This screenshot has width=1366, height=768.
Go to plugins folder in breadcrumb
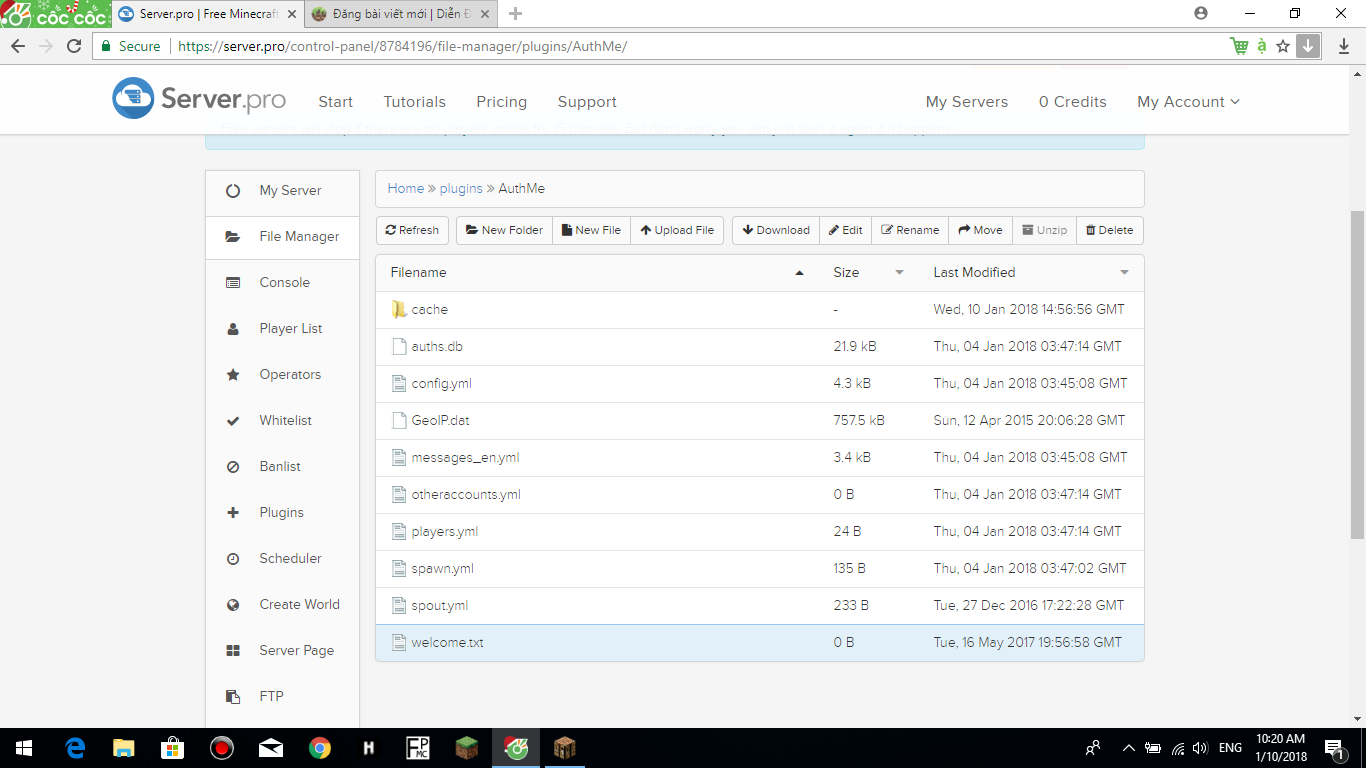[460, 189]
